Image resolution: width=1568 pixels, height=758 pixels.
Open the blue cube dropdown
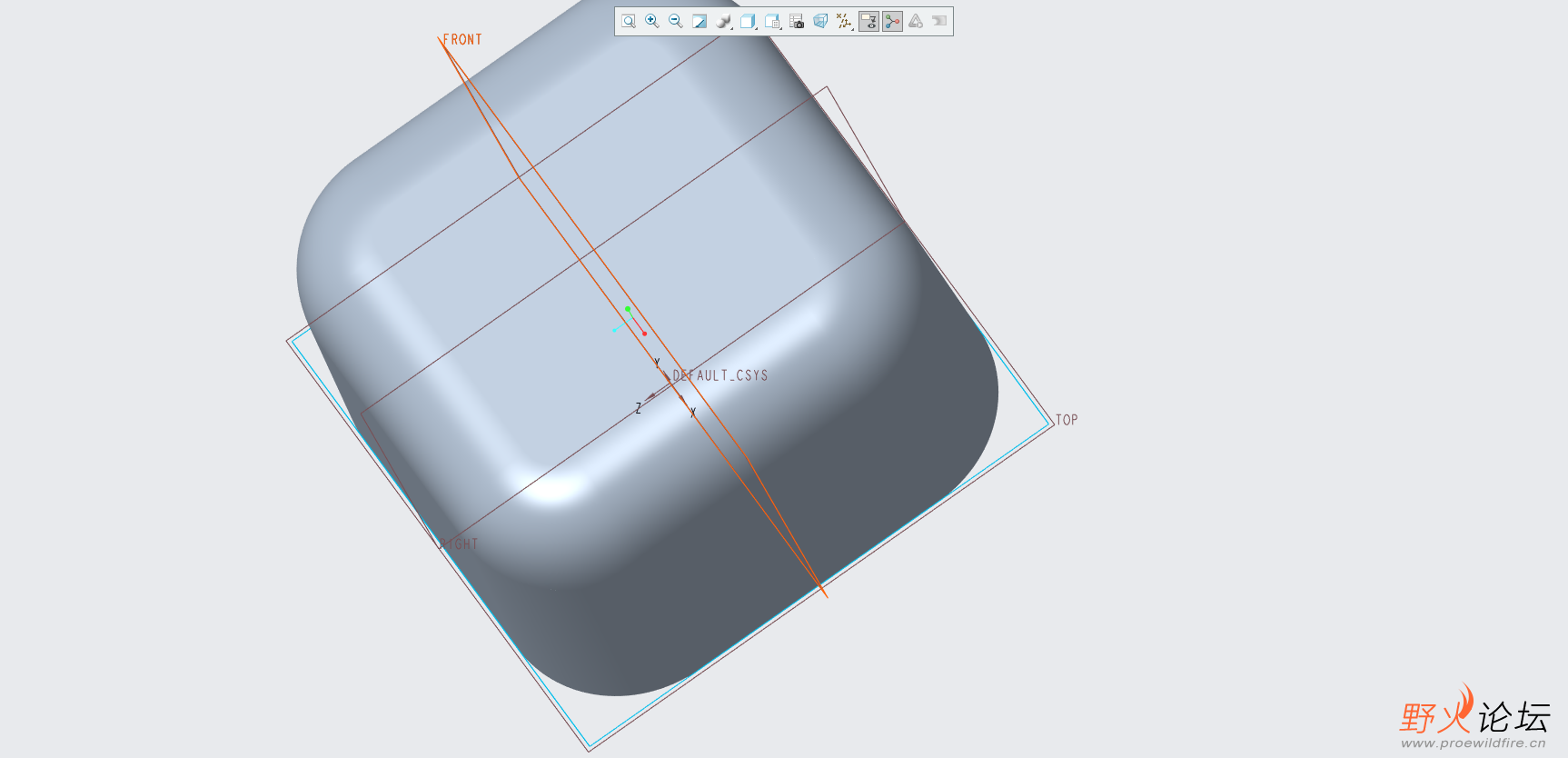click(x=748, y=21)
